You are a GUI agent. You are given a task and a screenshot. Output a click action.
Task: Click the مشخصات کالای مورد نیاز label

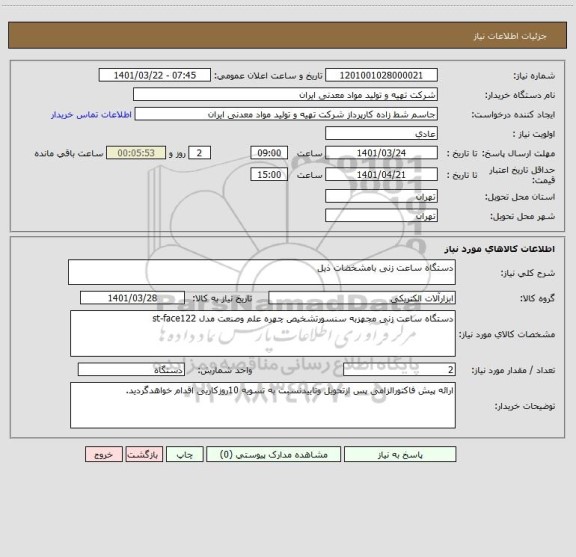[507, 334]
